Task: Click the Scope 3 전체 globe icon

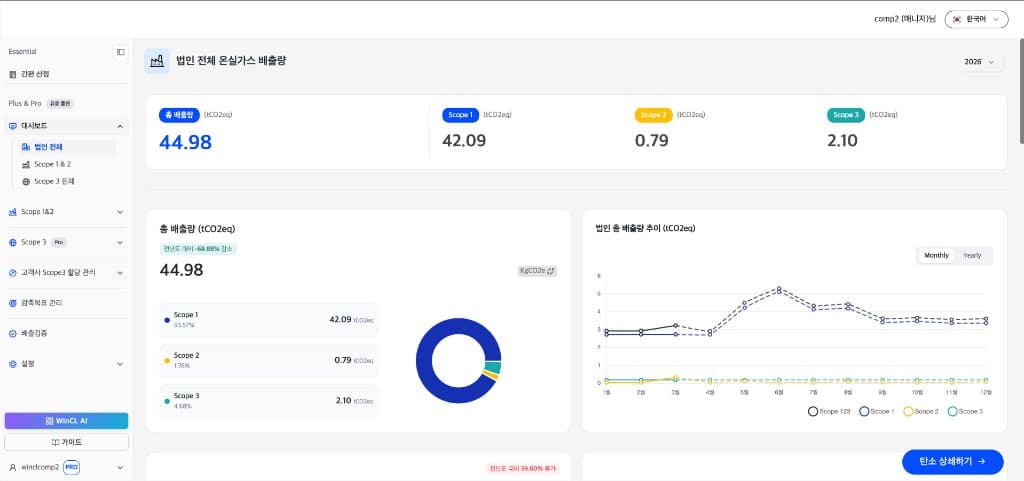Action: click(26, 181)
